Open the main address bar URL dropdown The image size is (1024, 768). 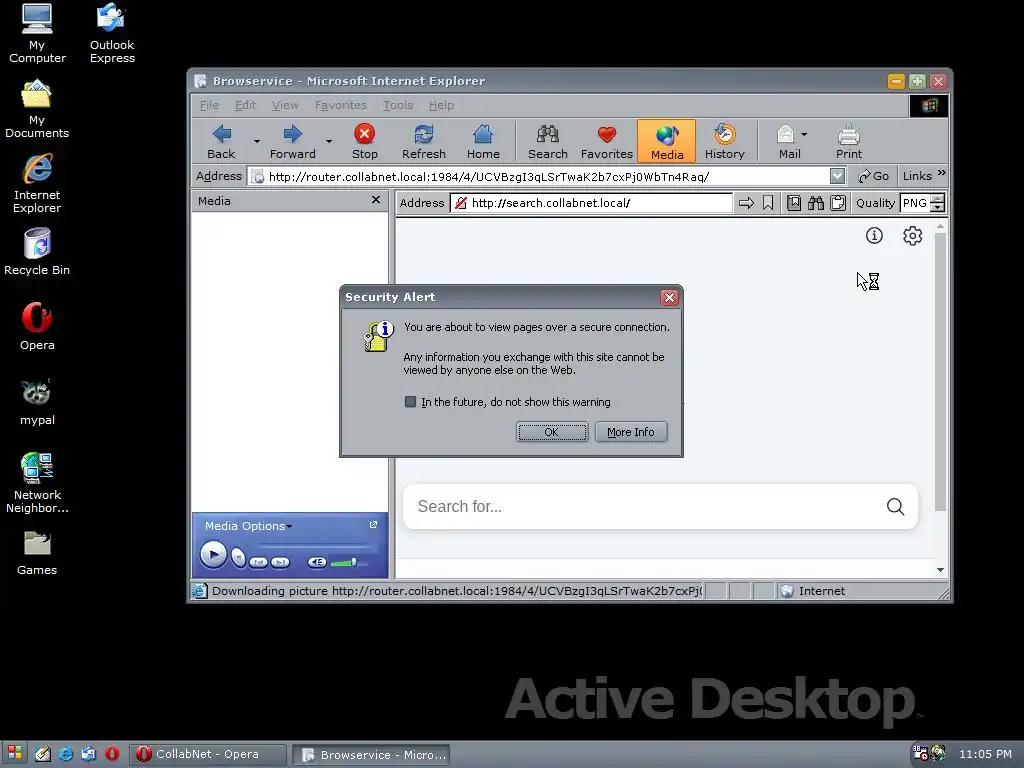point(837,176)
